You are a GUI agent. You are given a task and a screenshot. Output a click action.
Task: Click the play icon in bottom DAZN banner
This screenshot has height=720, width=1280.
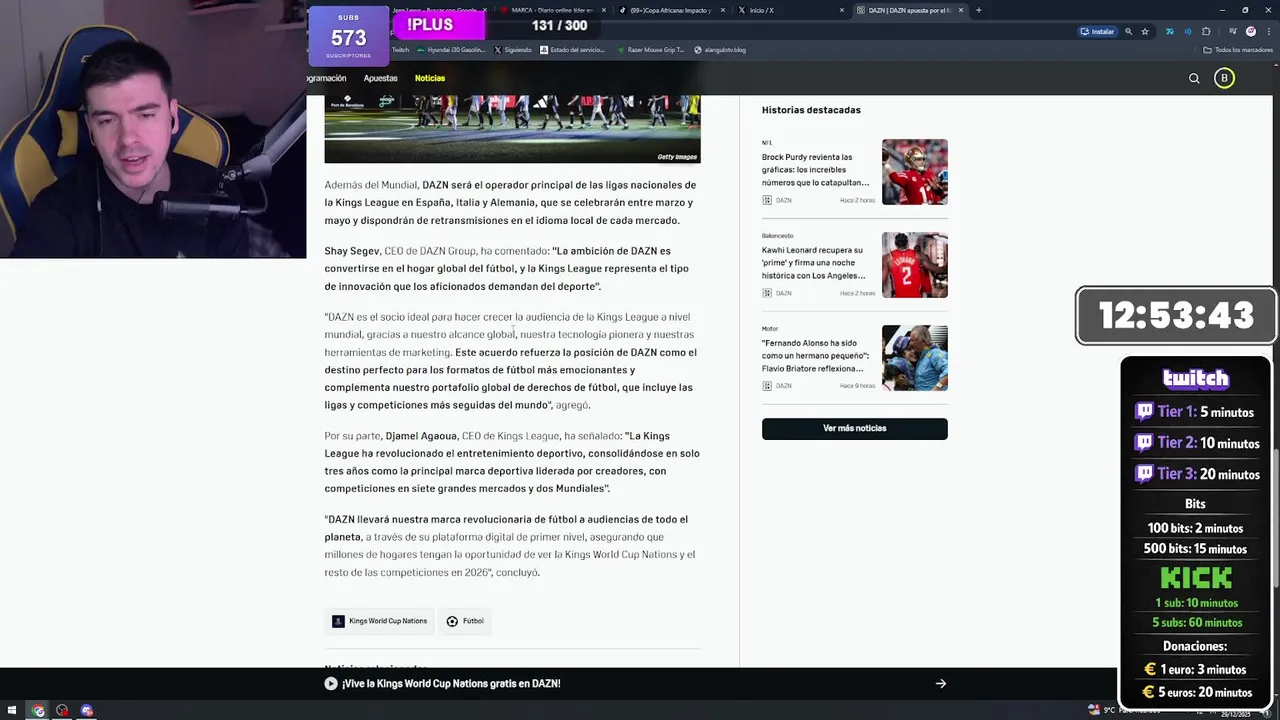pos(331,684)
